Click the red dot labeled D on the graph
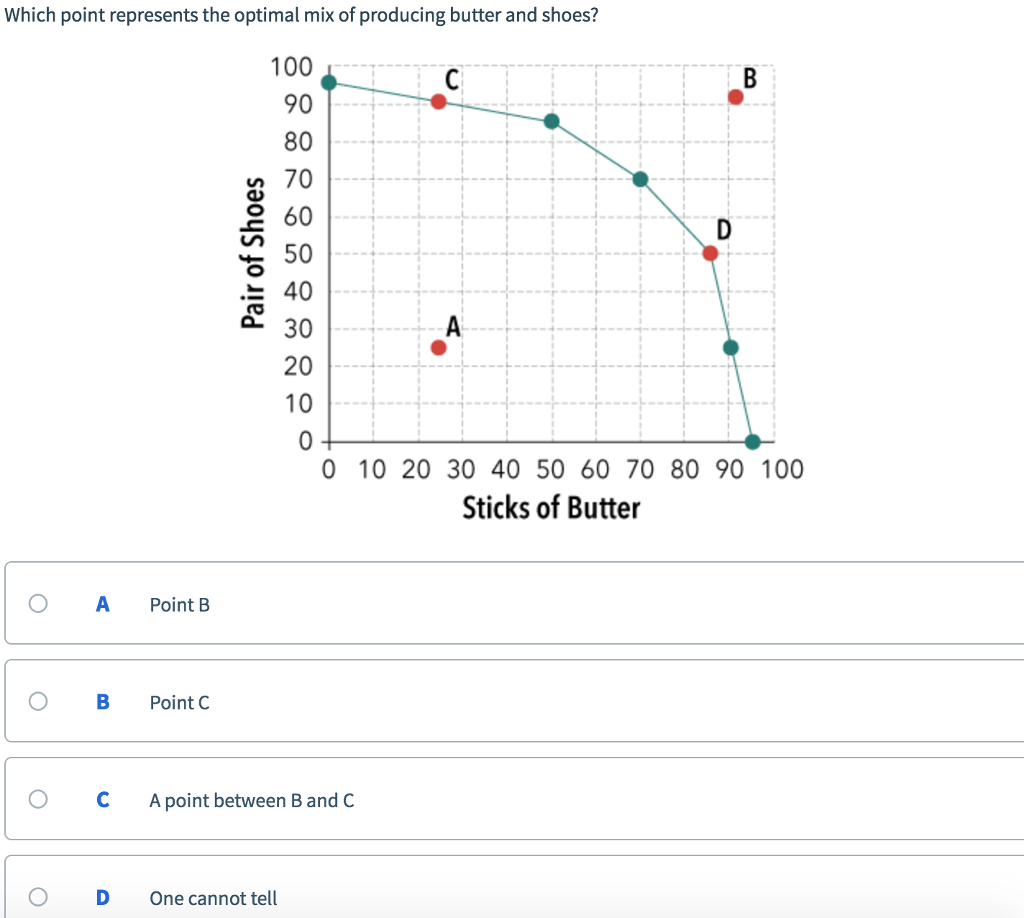The image size is (1024, 918). click(709, 253)
